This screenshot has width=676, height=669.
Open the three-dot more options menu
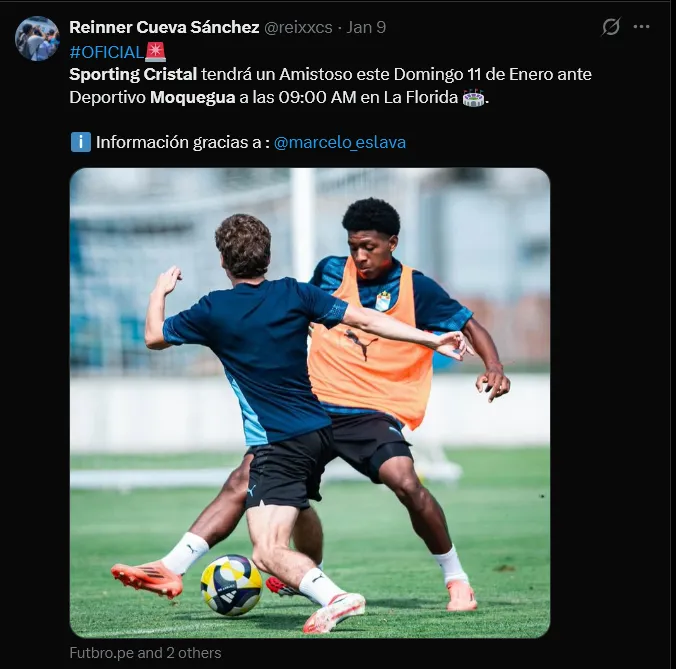pos(641,27)
